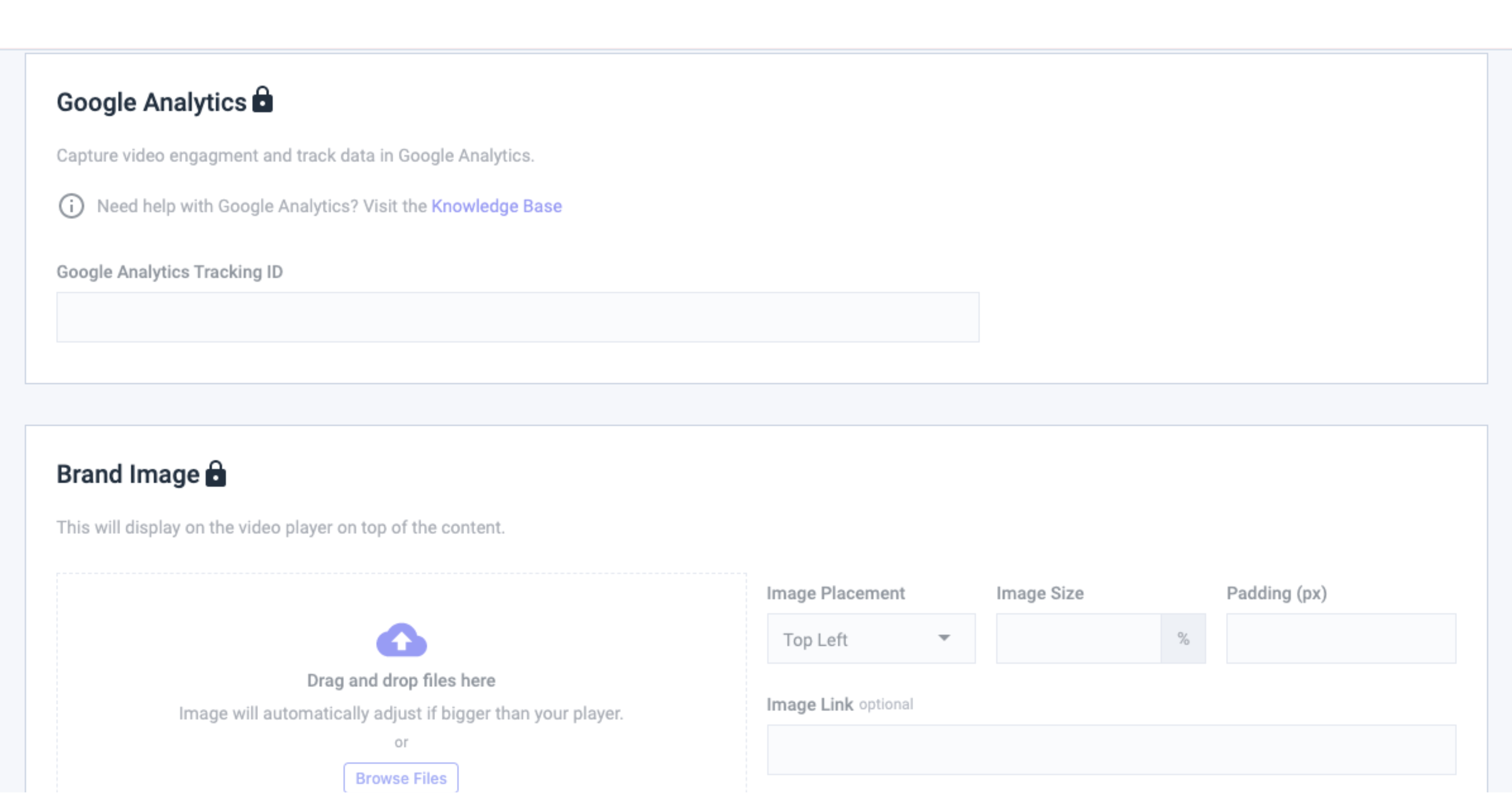Open the Image Placement dropdown showing Top Left
Viewport: 1512px width, 801px height.
click(871, 639)
